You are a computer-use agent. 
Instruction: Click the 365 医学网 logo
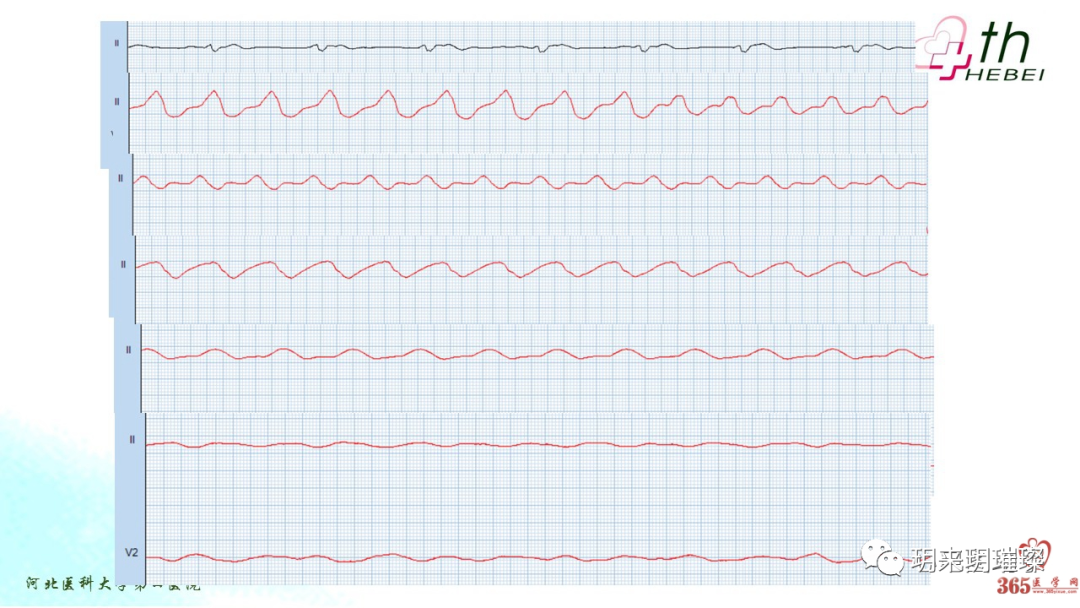coord(1036,585)
